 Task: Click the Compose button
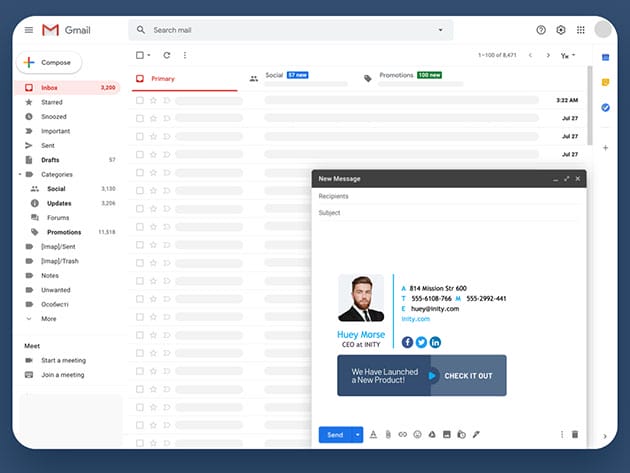pos(48,62)
